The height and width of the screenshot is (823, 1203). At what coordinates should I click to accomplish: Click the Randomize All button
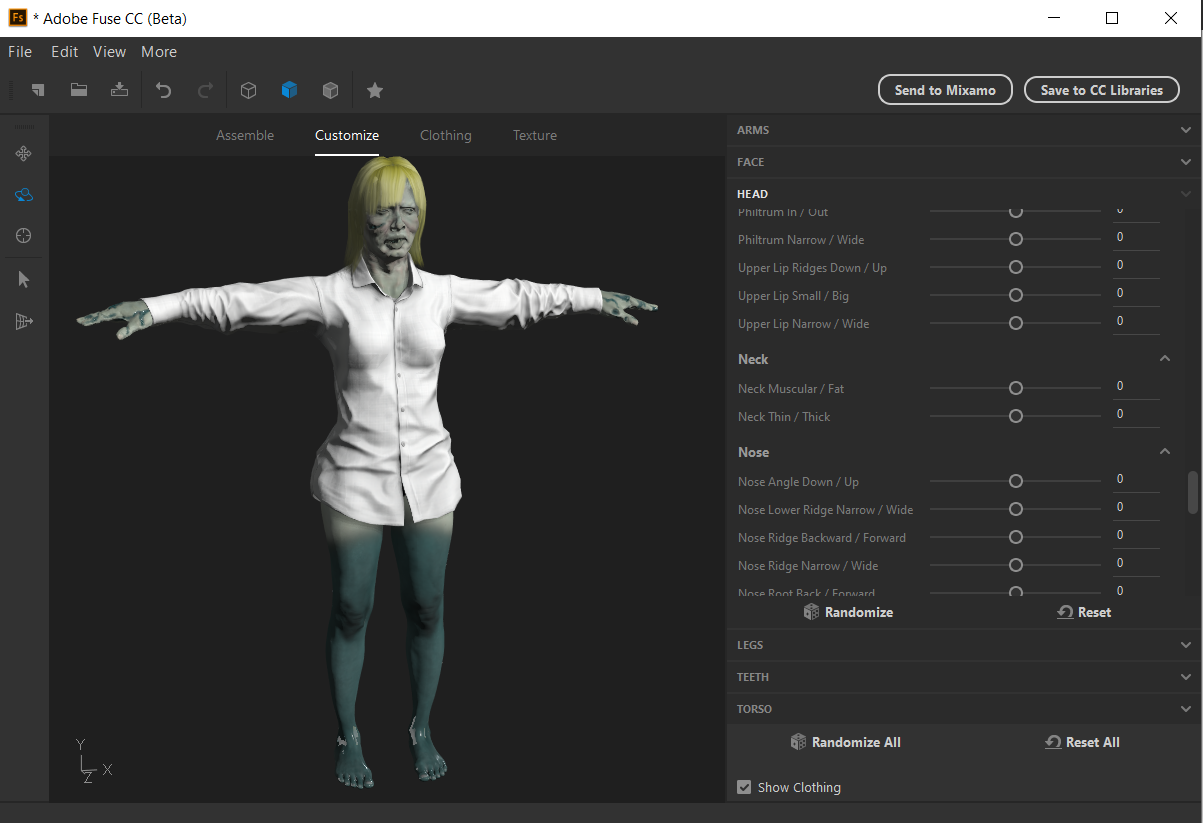(x=845, y=742)
